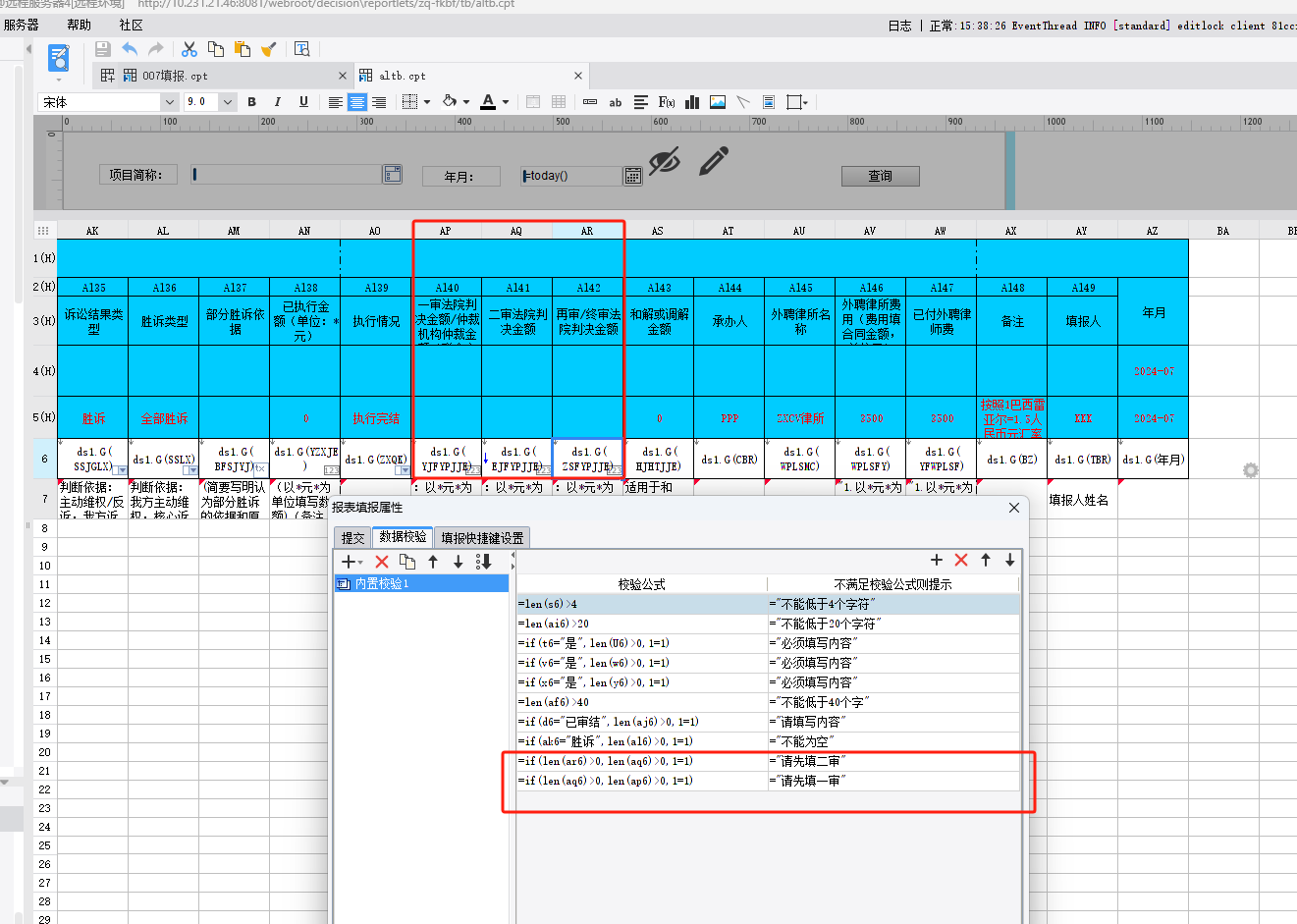Insert a slope line in the cell
This screenshot has height=924, width=1297.
743,102
